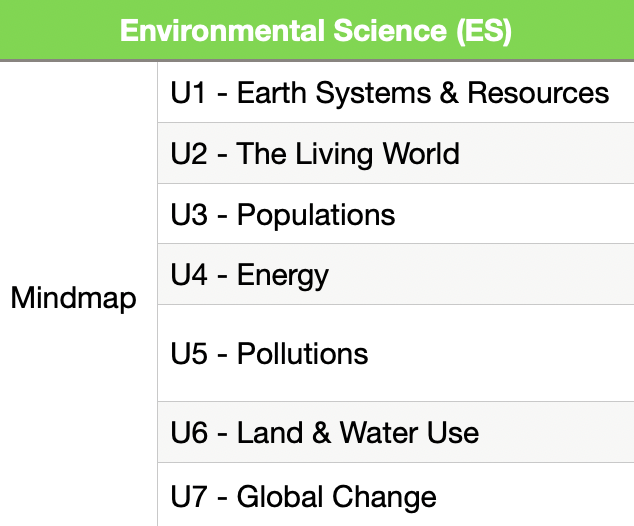
Task: Choose U6 - Land & Water Use
Action: point(325,432)
